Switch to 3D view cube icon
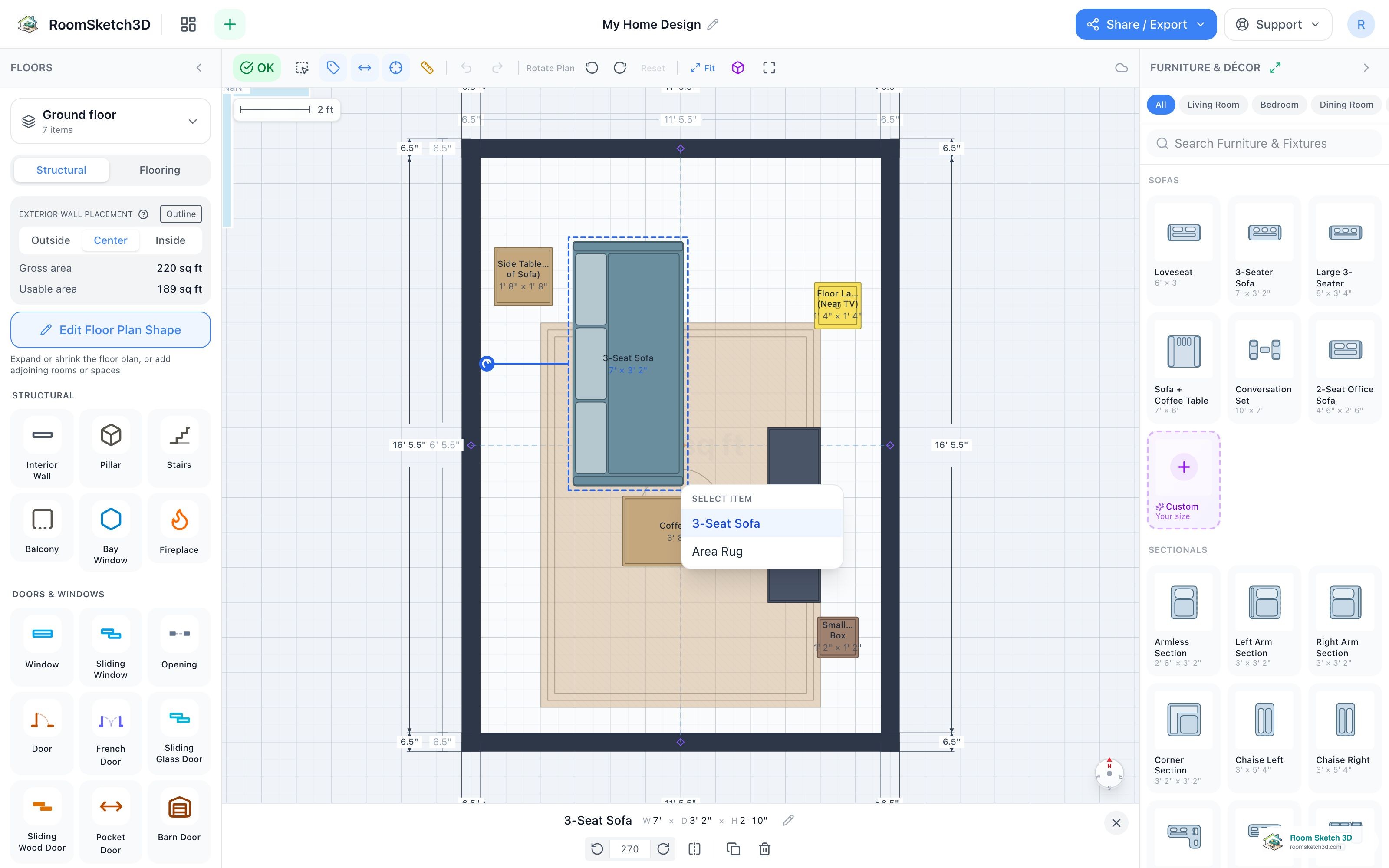The width and height of the screenshot is (1389, 868). [x=737, y=68]
